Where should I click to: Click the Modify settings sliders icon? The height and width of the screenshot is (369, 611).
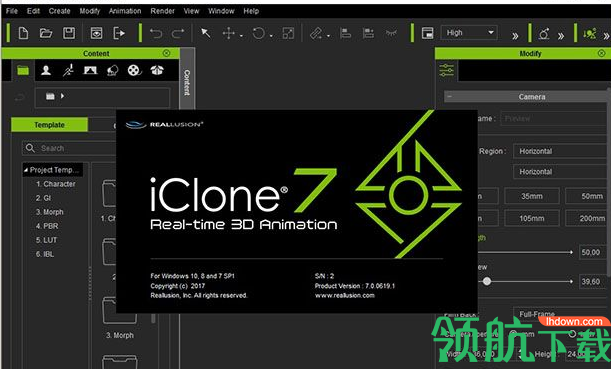coord(447,70)
